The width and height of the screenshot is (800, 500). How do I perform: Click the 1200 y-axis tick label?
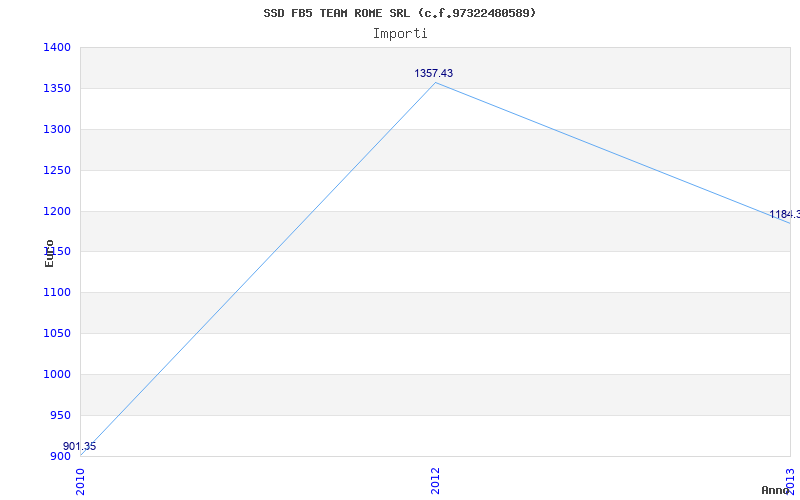(57, 211)
